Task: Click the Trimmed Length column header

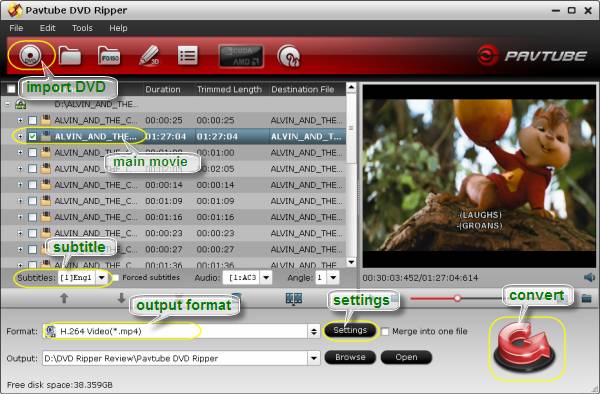Action: pyautogui.click(x=229, y=90)
